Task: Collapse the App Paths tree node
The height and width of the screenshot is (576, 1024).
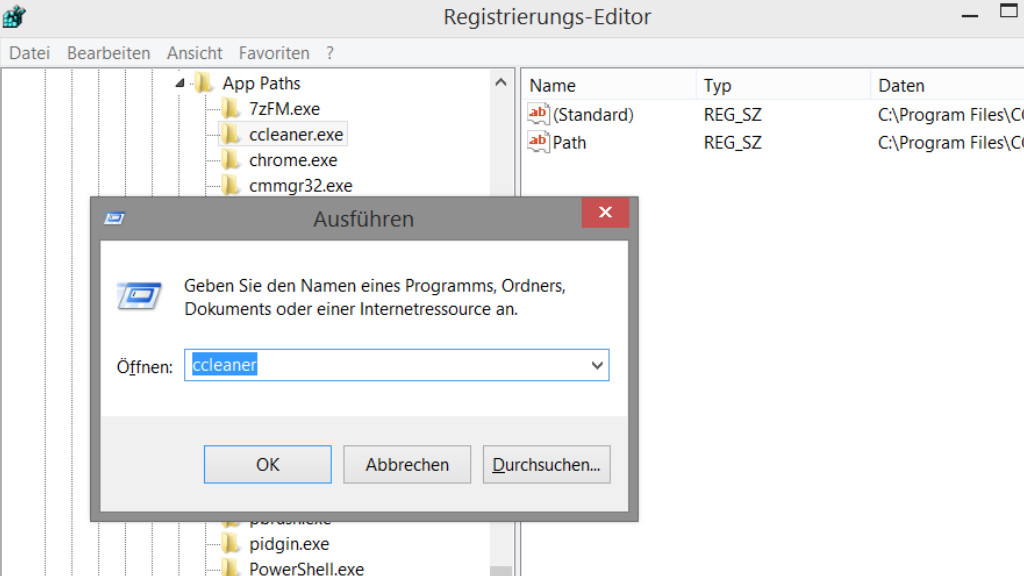Action: click(x=180, y=84)
